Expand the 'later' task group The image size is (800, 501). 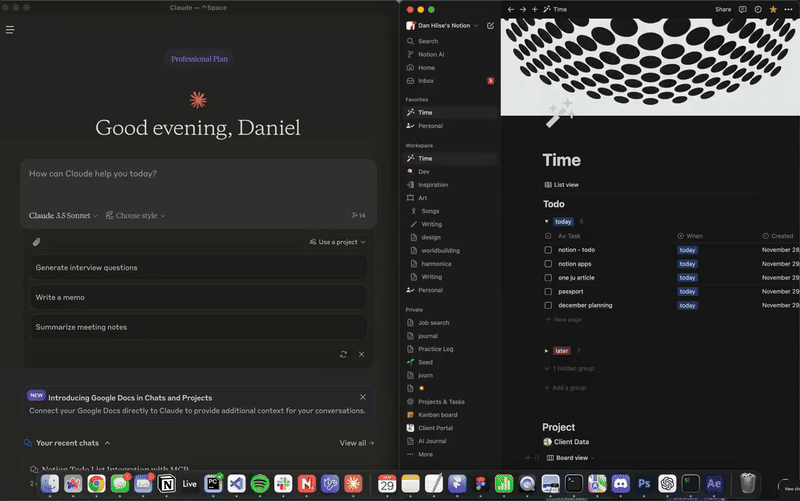click(546, 351)
